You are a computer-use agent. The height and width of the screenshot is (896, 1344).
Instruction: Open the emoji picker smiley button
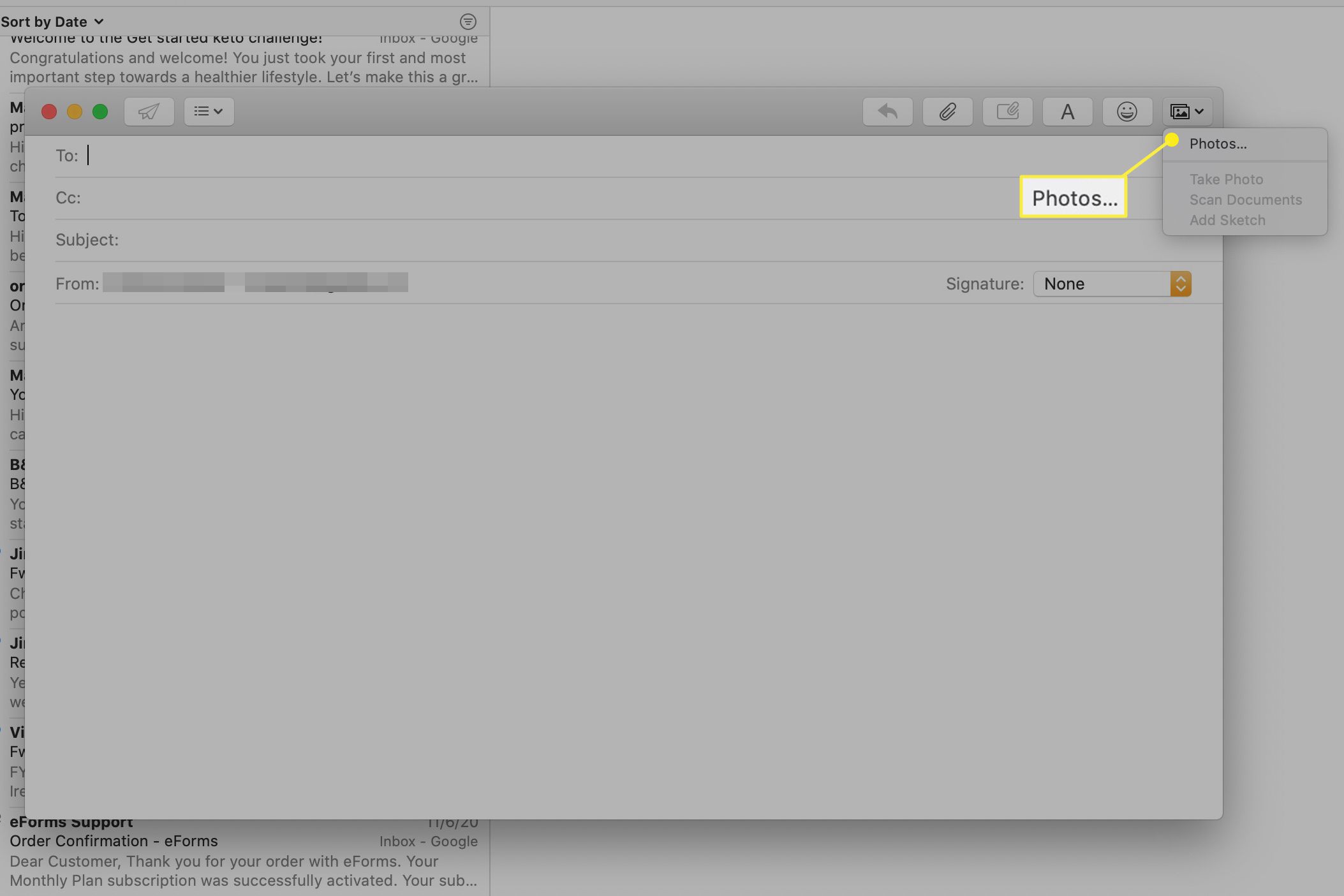(1127, 112)
